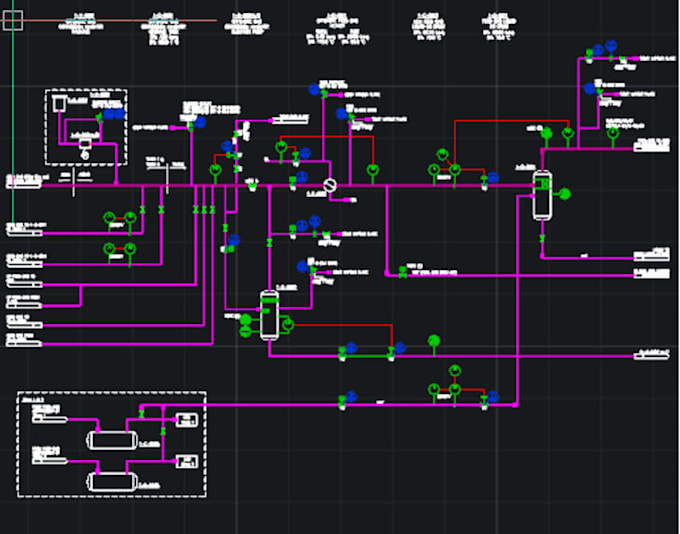The height and width of the screenshot is (534, 680).
Task: Select the off-page connector at left end of main header
Action: tap(24, 185)
